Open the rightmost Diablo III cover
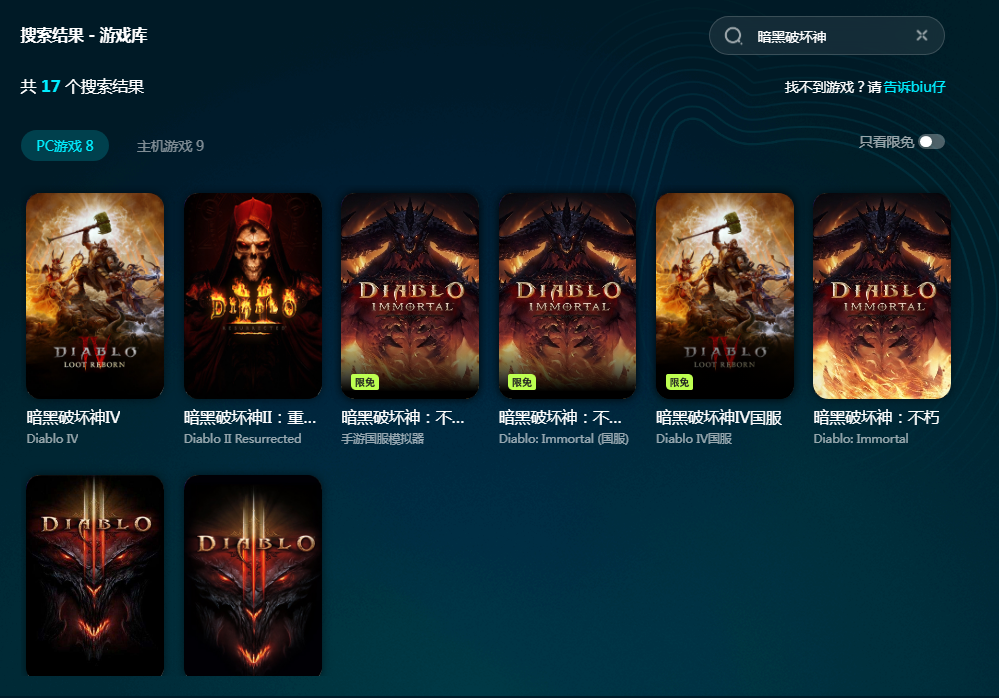The height and width of the screenshot is (698, 999). [253, 575]
